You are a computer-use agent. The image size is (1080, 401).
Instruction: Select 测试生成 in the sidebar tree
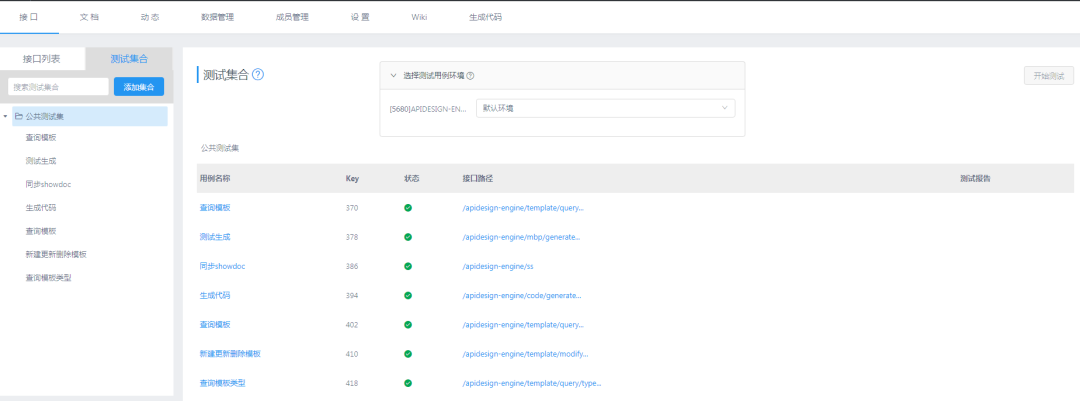[41, 161]
